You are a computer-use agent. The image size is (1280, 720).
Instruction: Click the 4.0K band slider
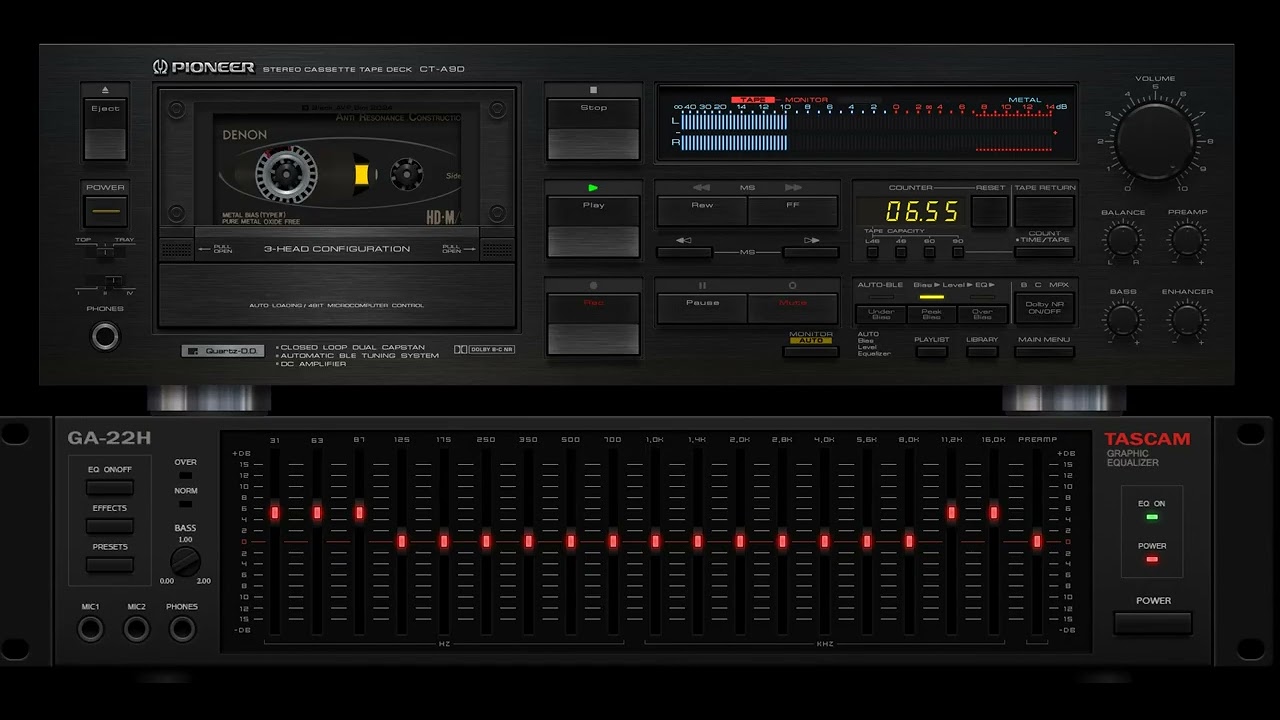click(825, 541)
